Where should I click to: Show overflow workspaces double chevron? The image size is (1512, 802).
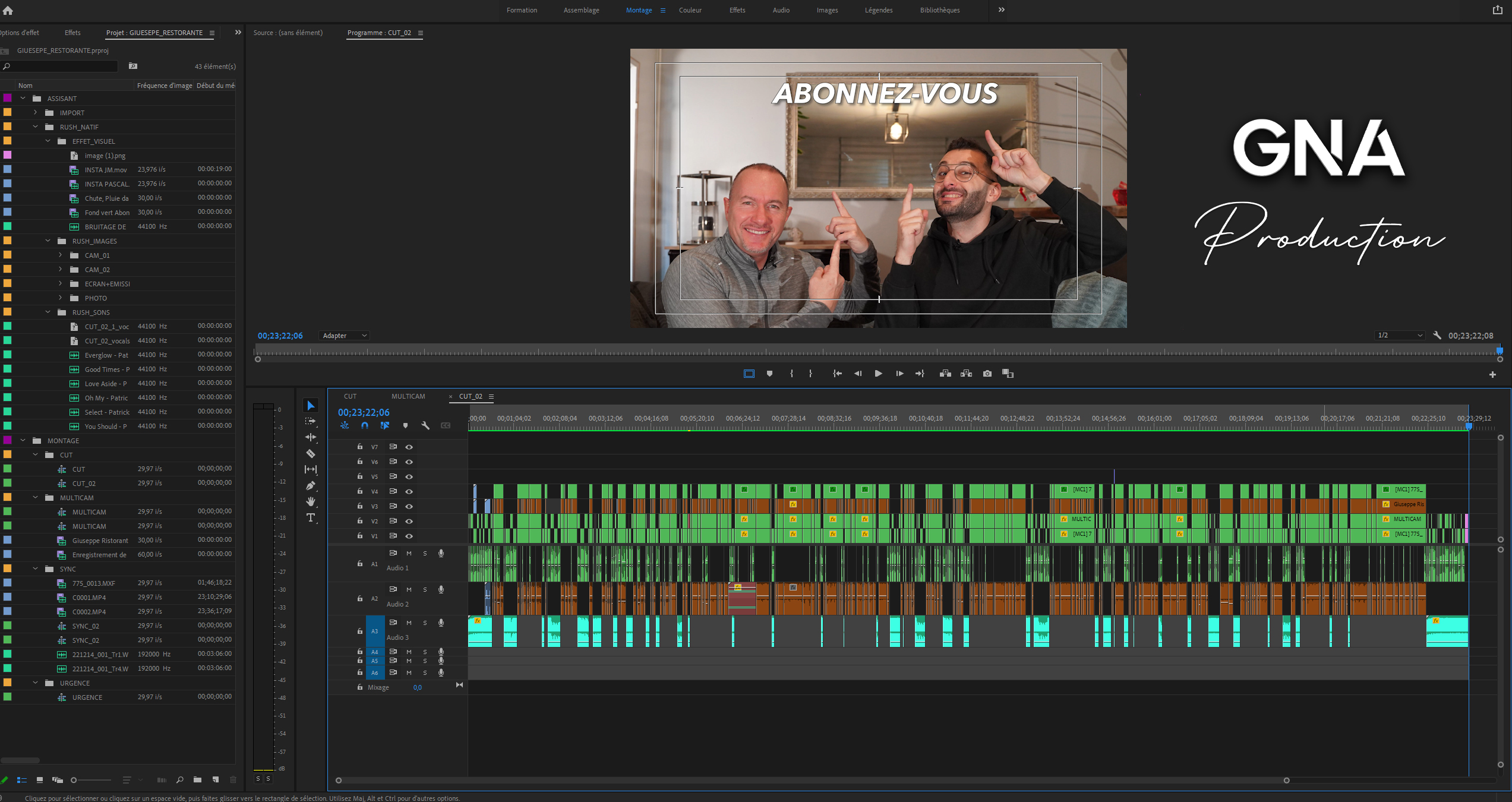[x=1002, y=10]
